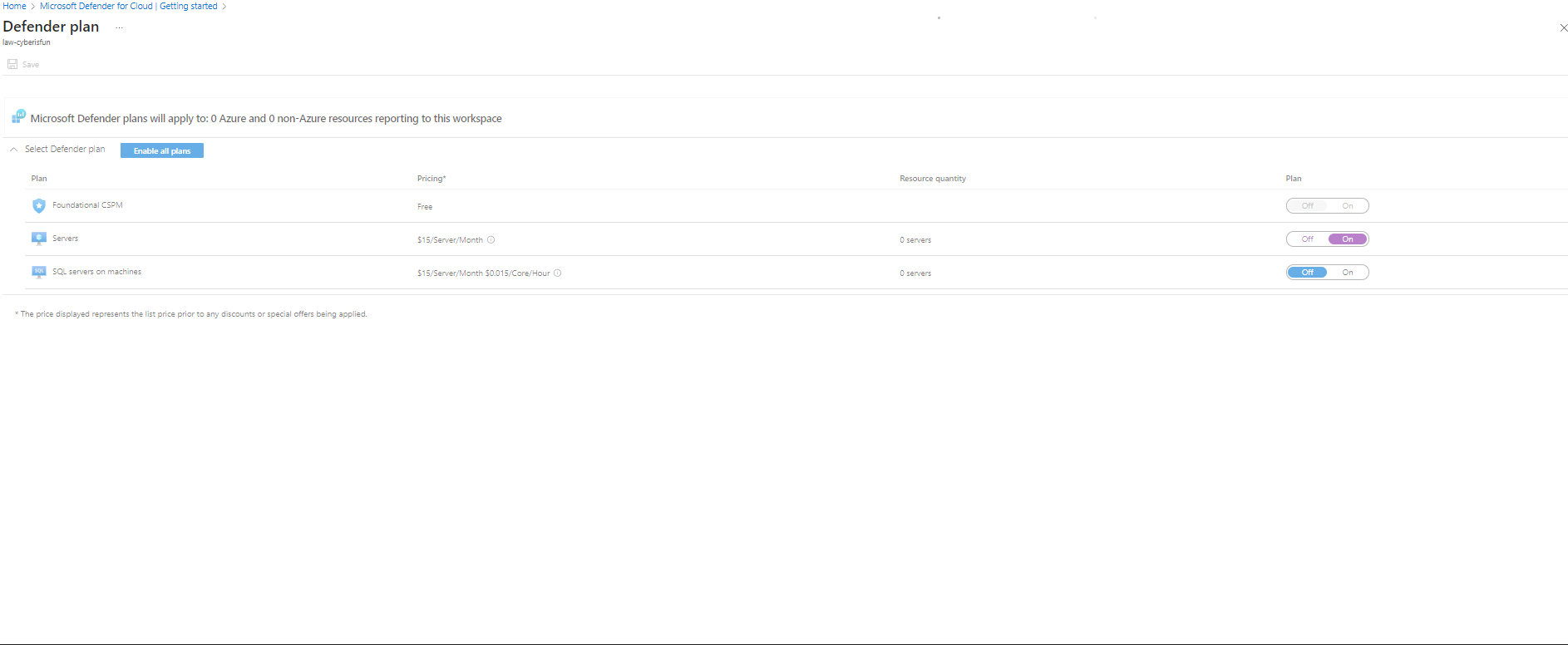
Task: Set SQL servers on machines plan Off
Action: tap(1308, 273)
